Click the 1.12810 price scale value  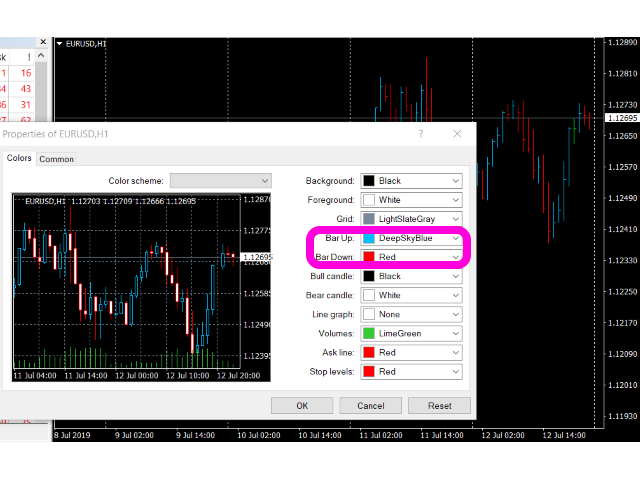pyautogui.click(x=622, y=73)
